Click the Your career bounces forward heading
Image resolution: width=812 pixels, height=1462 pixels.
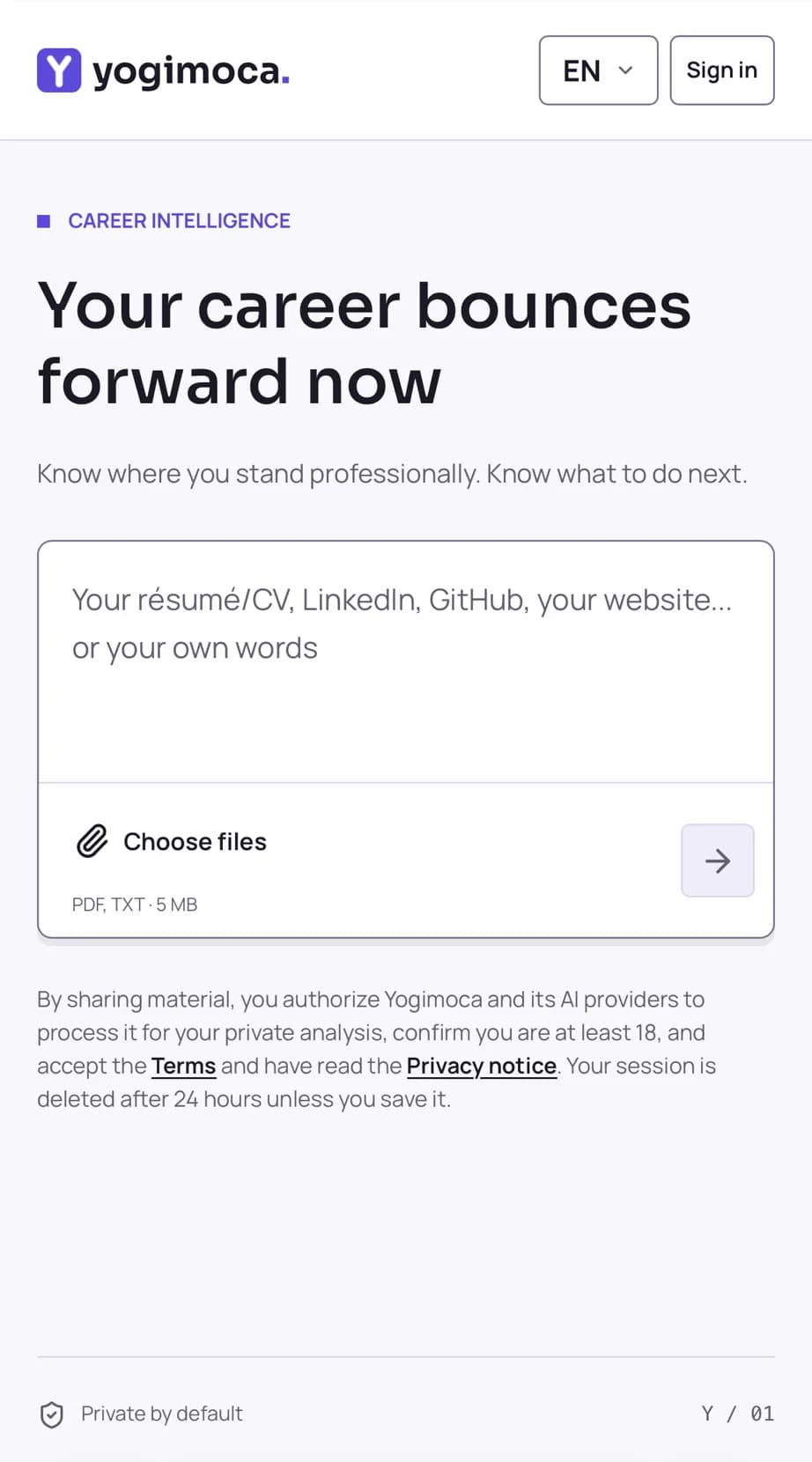coord(365,343)
